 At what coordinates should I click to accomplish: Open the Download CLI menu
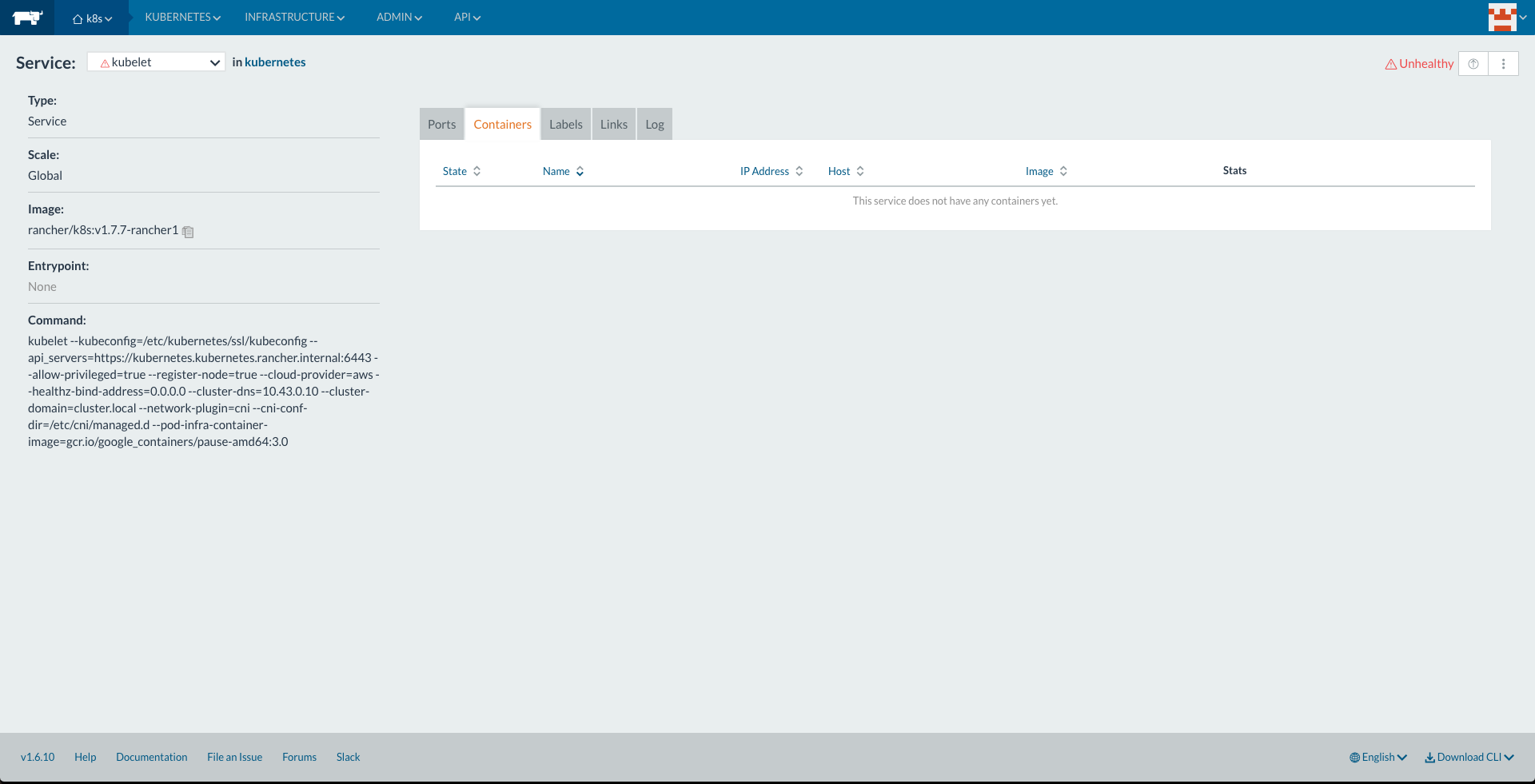[1469, 757]
